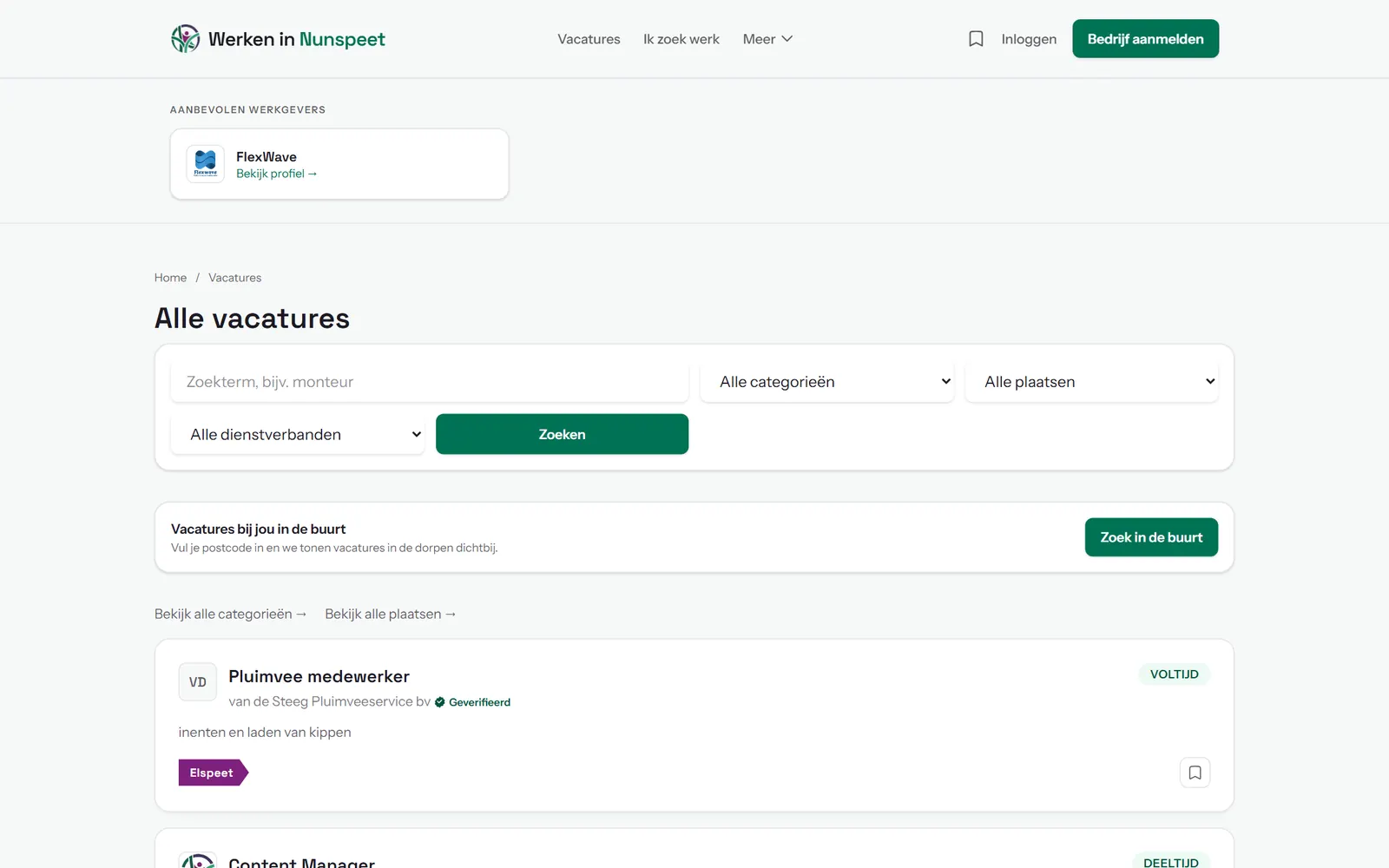Click the Alle vacatures heading

pos(252,319)
